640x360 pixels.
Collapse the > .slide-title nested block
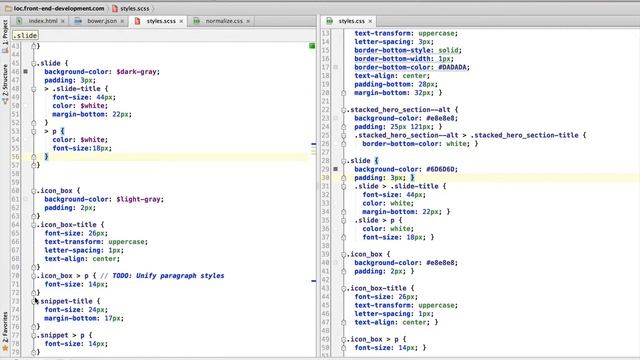pyautogui.click(x=33, y=89)
